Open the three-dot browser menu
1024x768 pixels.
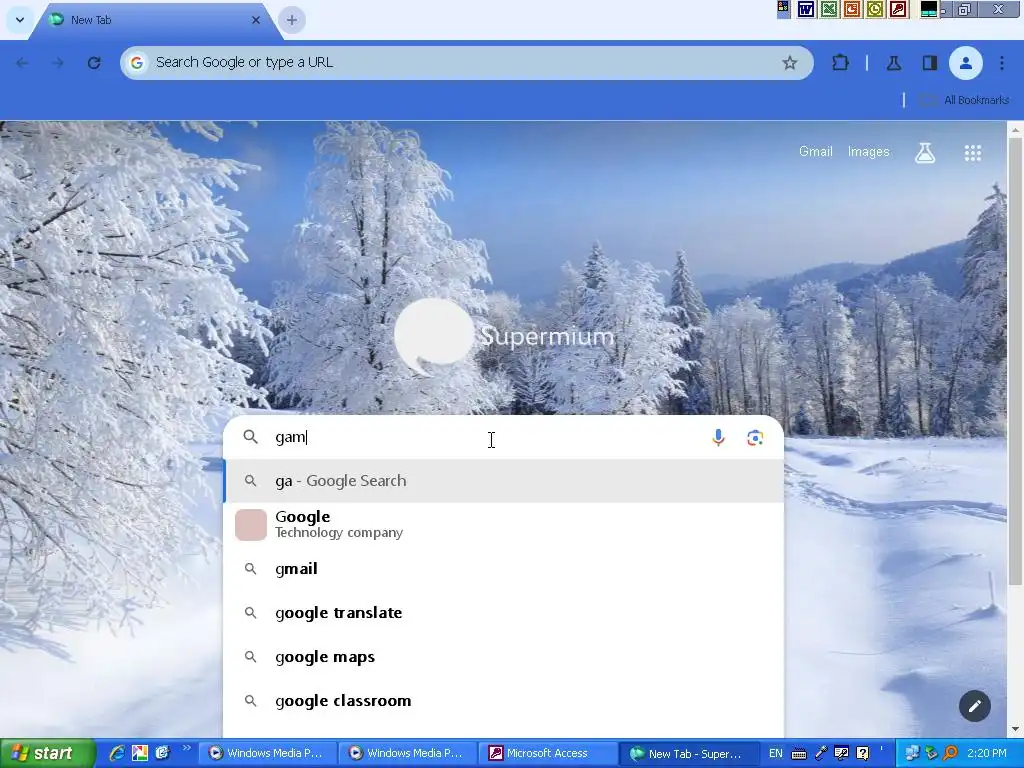(x=1002, y=63)
